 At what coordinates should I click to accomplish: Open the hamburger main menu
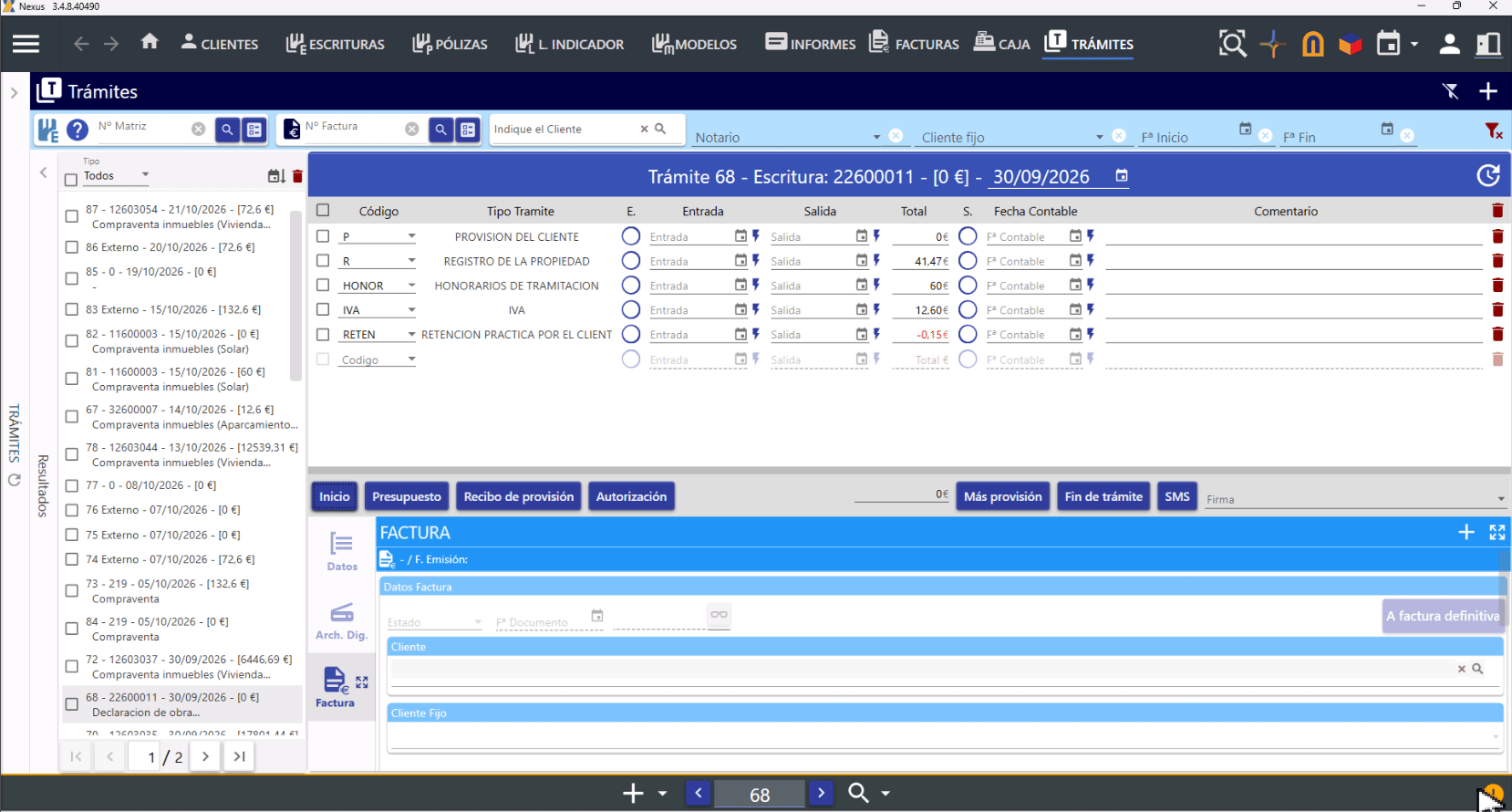coord(26,44)
